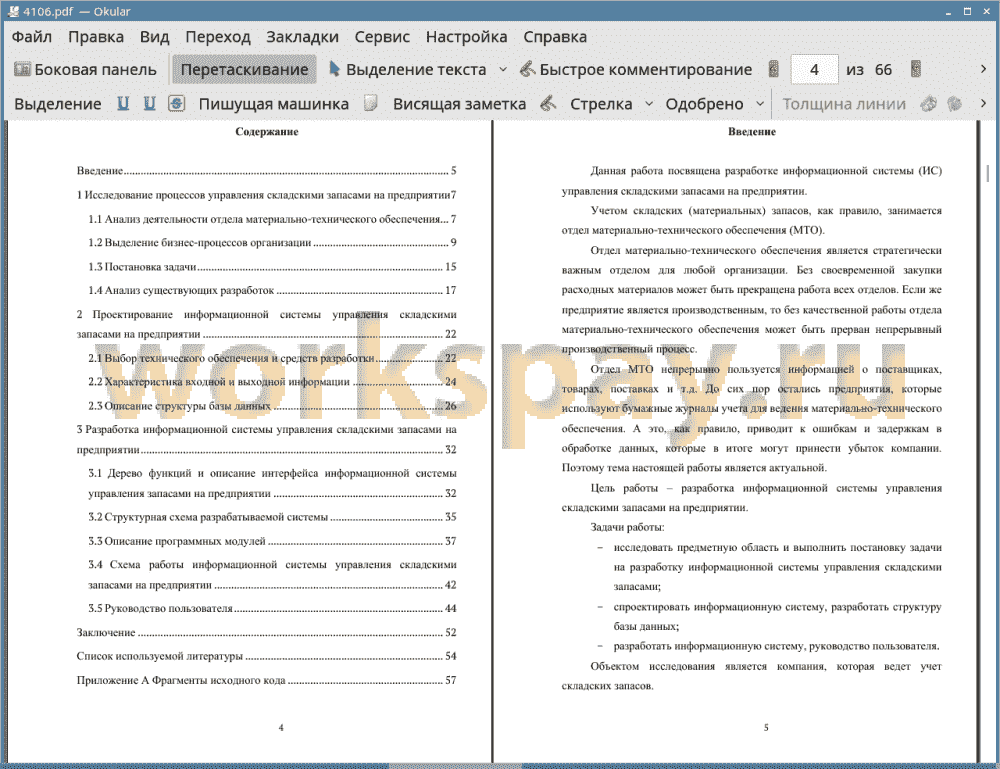Open the Вид menu

(154, 37)
